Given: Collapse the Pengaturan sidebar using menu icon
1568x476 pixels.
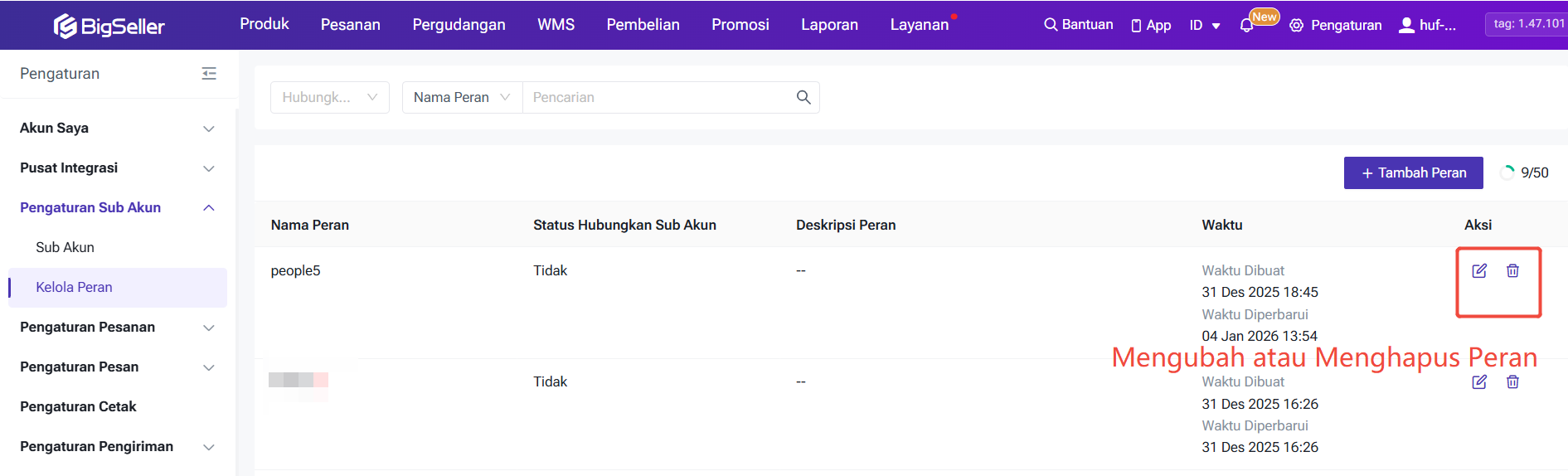Looking at the screenshot, I should [209, 74].
